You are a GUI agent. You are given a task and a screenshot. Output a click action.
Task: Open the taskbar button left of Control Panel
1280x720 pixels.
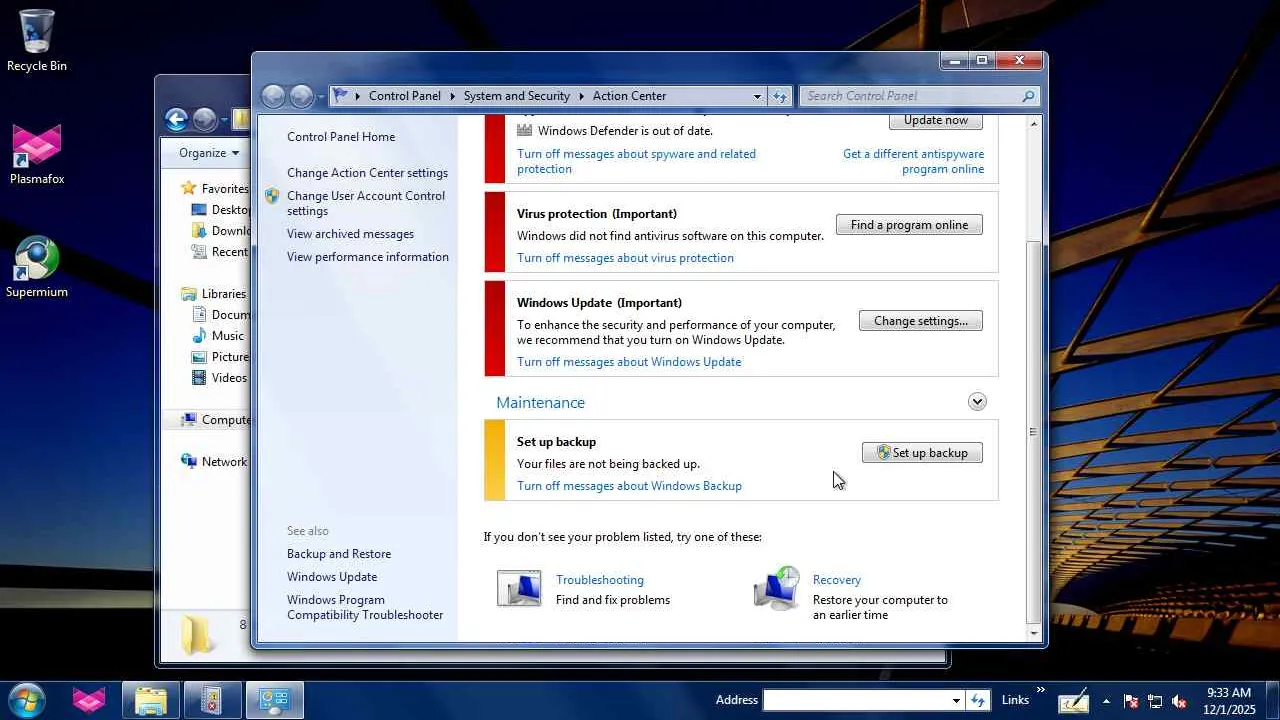212,700
